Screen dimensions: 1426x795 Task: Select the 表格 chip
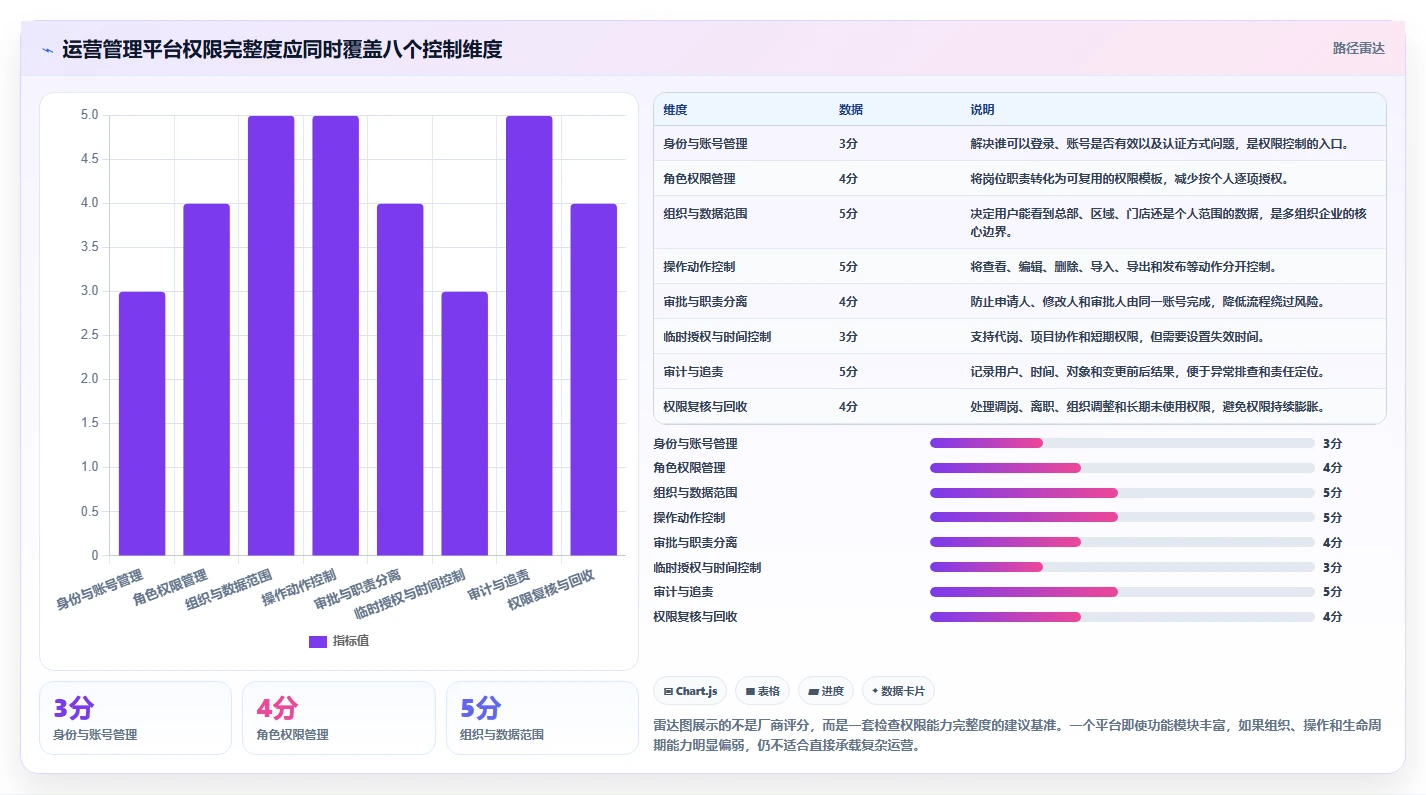[x=762, y=691]
